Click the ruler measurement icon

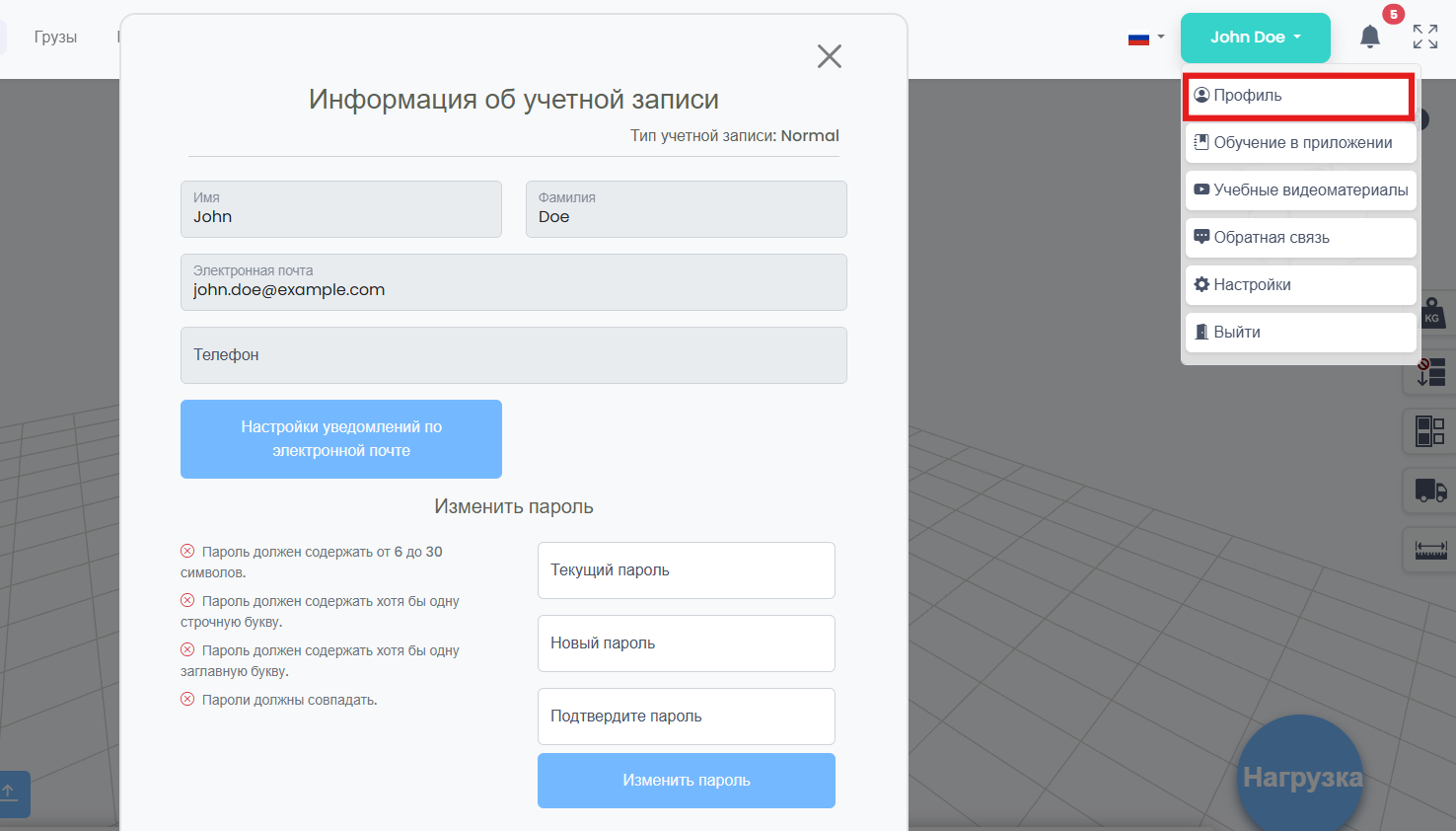pos(1430,550)
